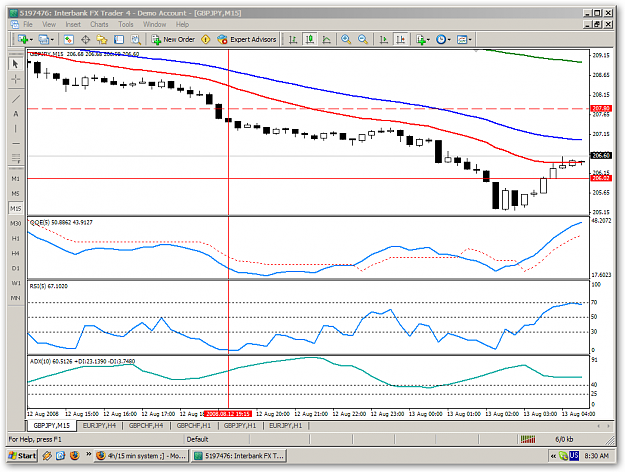Open the connection status bars icon
Image resolution: width=625 pixels, height=472 pixels.
[528, 439]
